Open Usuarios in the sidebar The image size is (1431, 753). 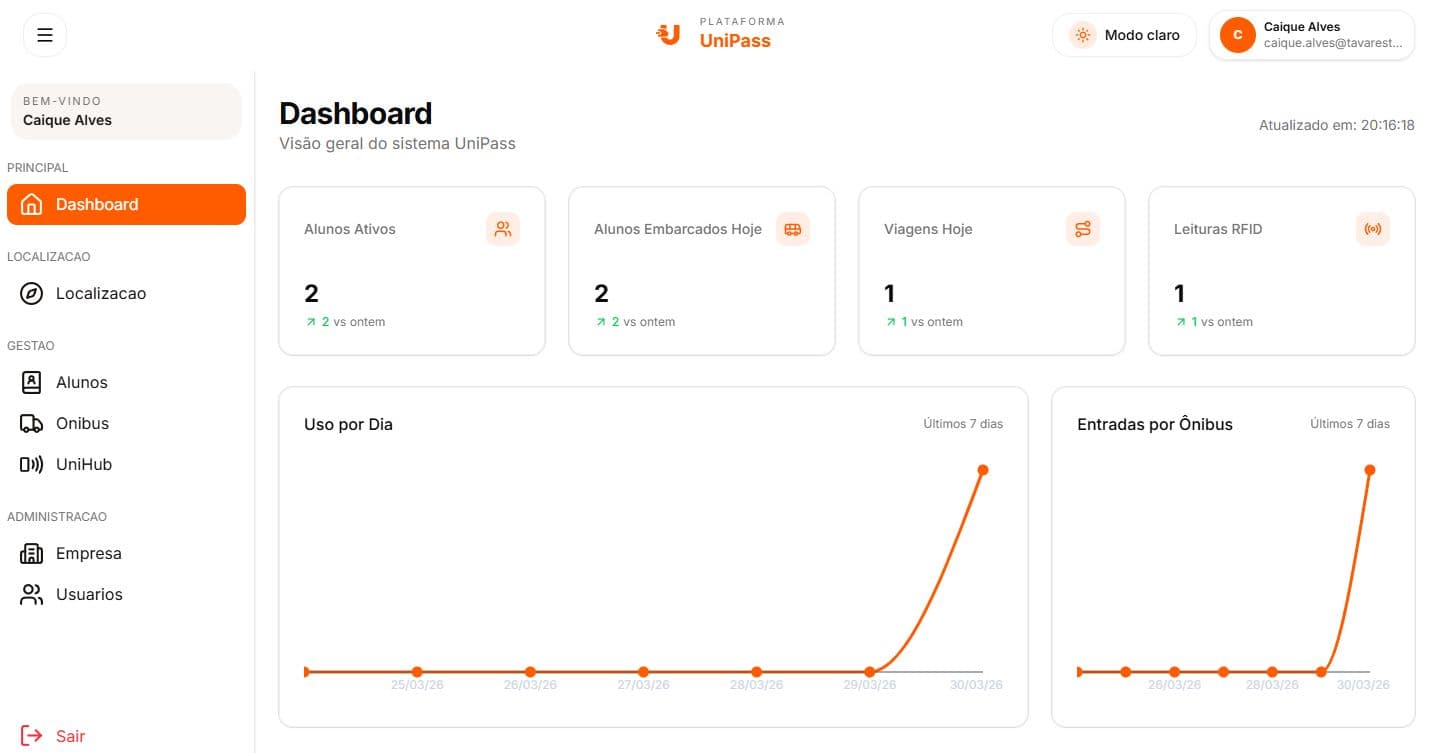126,594
